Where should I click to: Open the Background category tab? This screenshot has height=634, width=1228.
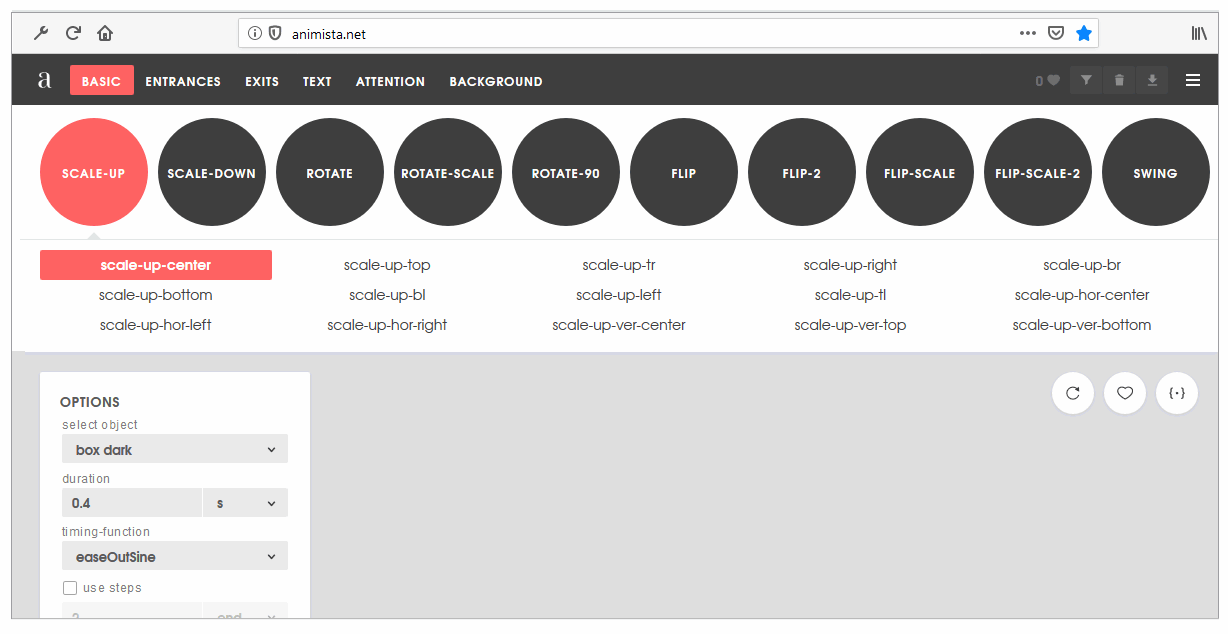pyautogui.click(x=496, y=81)
